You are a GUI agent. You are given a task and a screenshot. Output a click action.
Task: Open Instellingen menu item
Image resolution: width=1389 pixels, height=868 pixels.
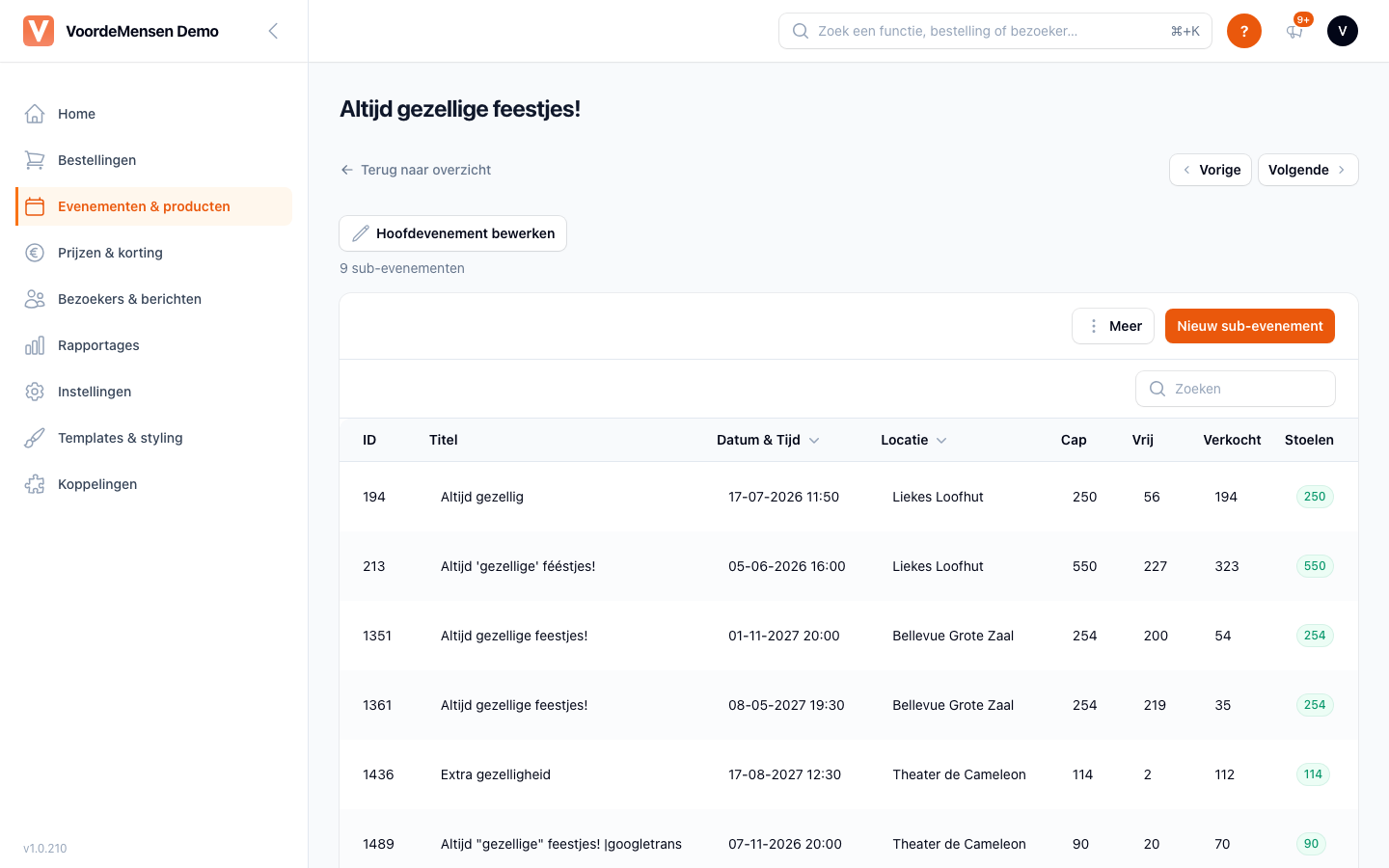coord(153,392)
